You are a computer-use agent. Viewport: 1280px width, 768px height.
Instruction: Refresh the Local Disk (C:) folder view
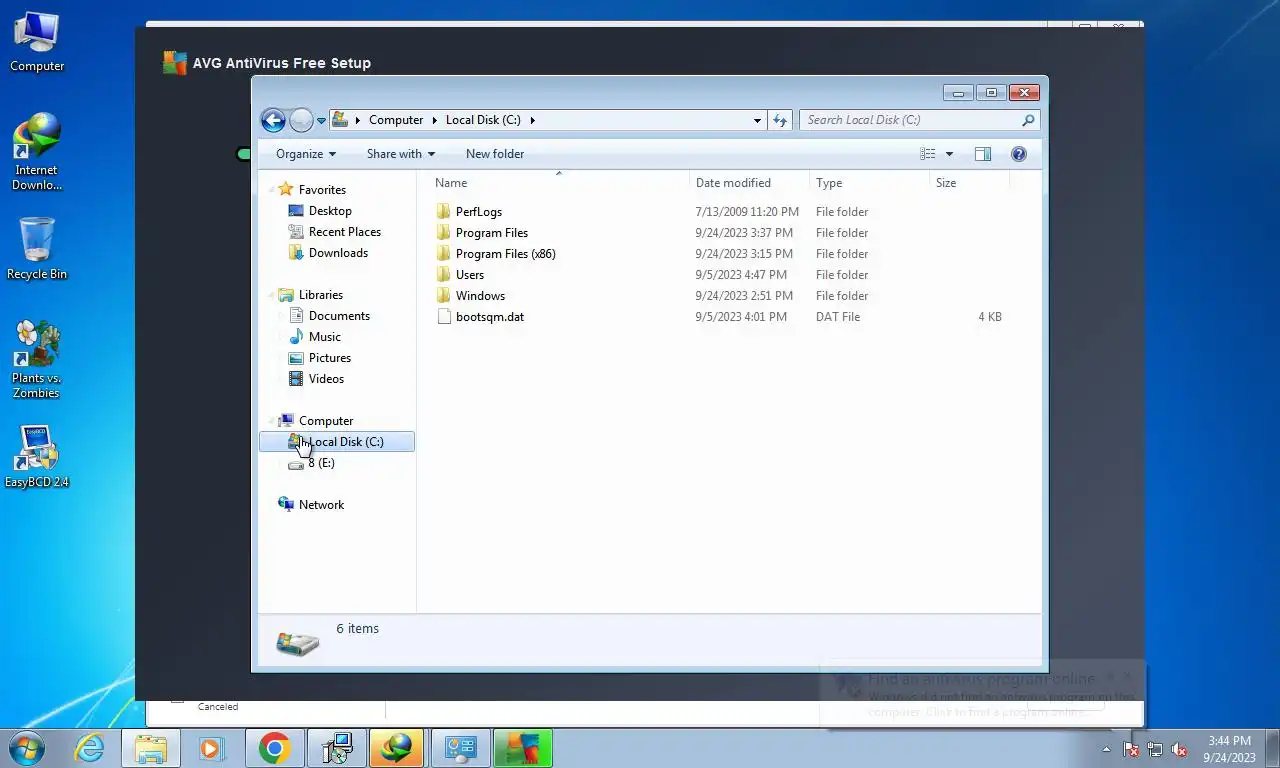(780, 120)
